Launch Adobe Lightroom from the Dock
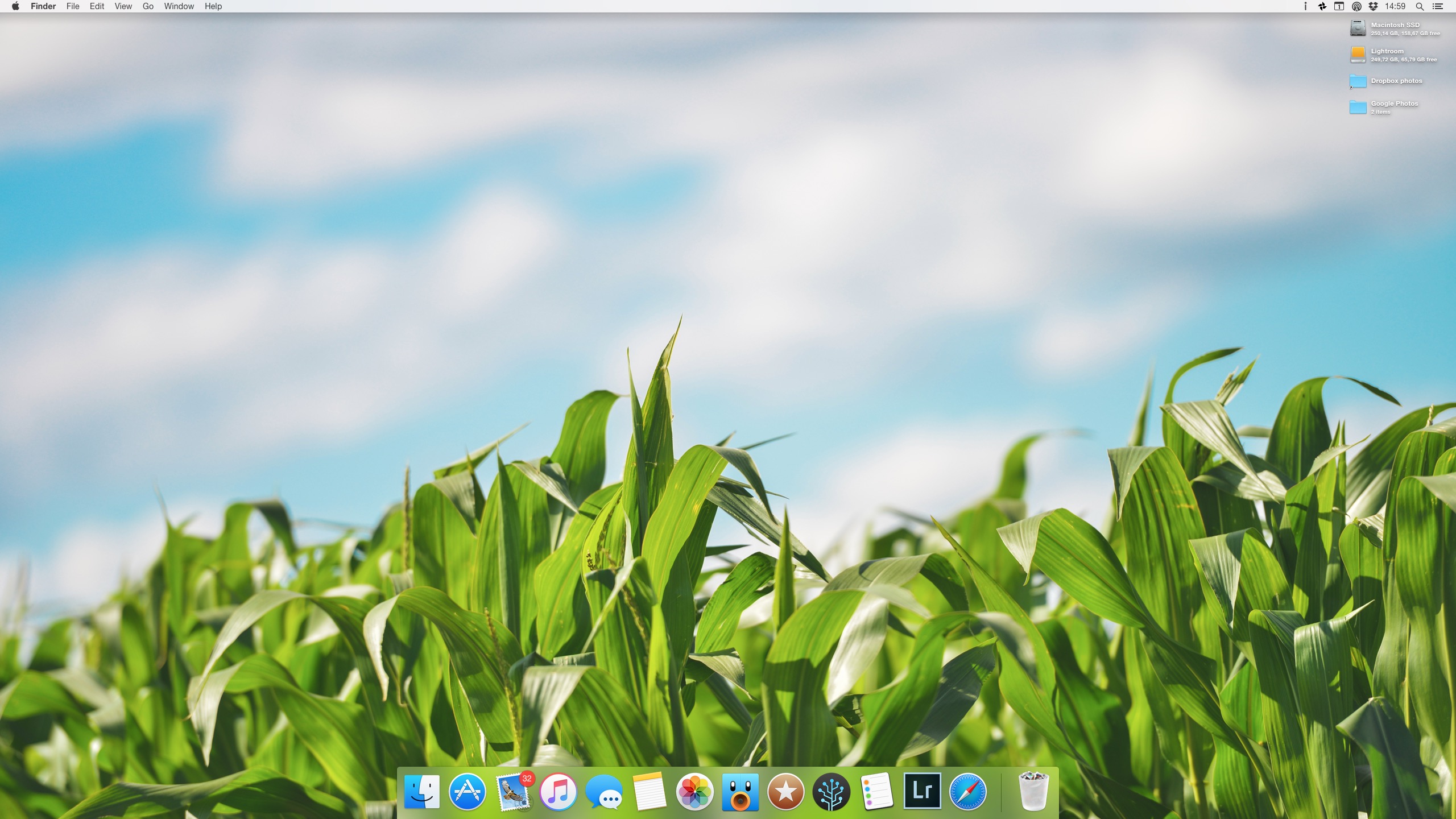The height and width of the screenshot is (819, 1456). coord(922,791)
